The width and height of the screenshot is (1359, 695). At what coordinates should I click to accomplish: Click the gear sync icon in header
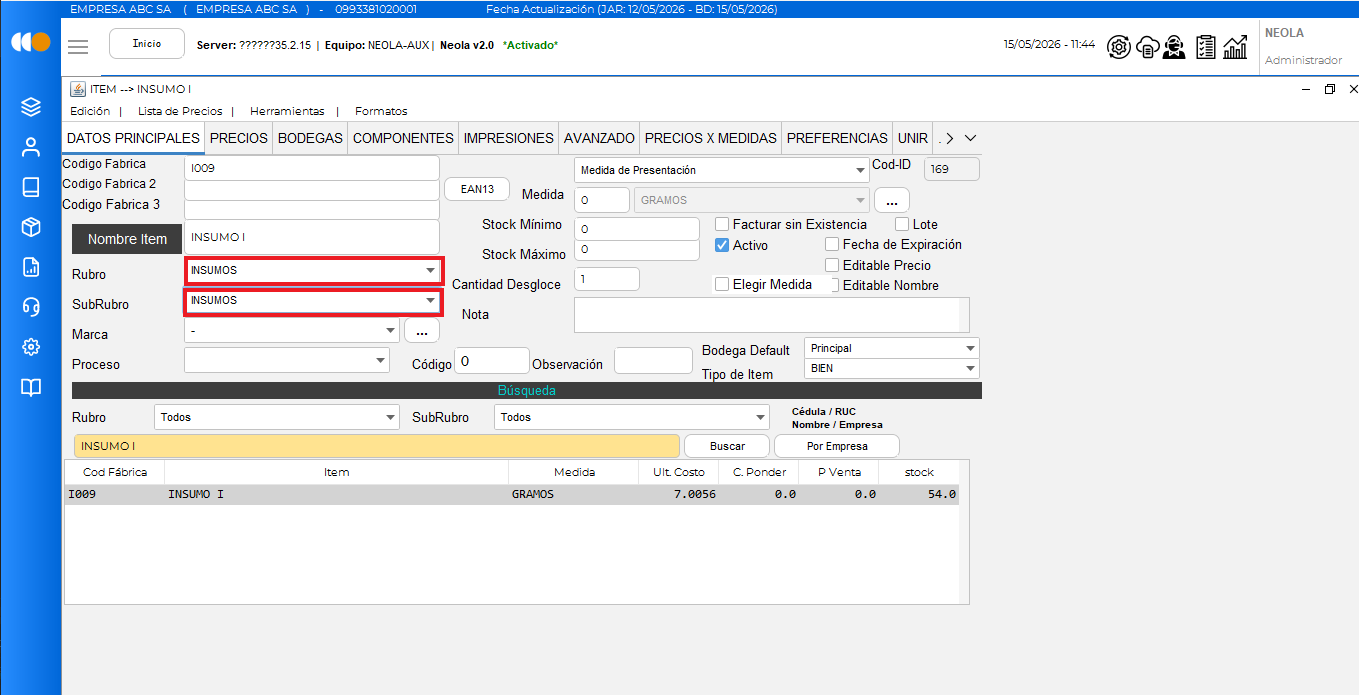1119,46
